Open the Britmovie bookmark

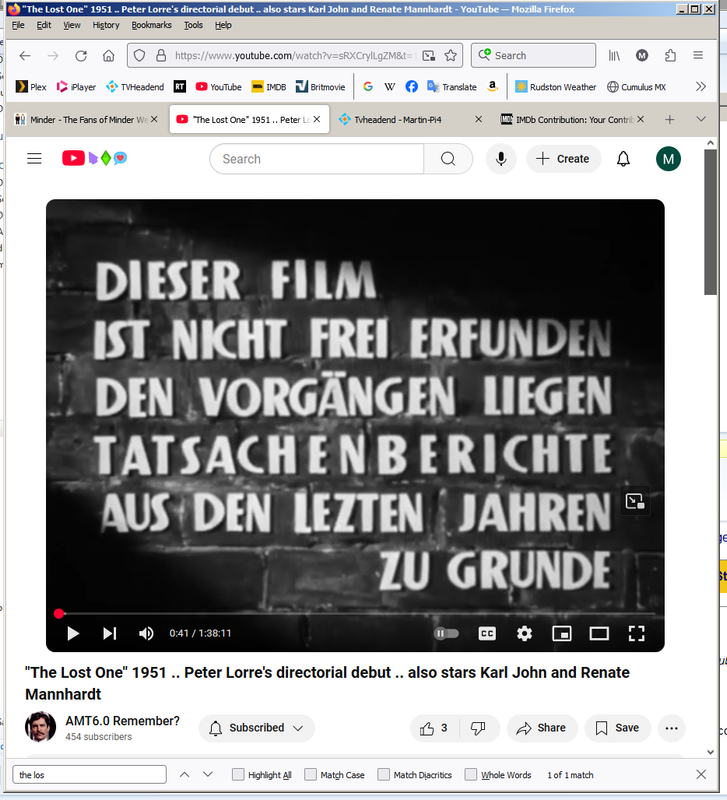(320, 87)
